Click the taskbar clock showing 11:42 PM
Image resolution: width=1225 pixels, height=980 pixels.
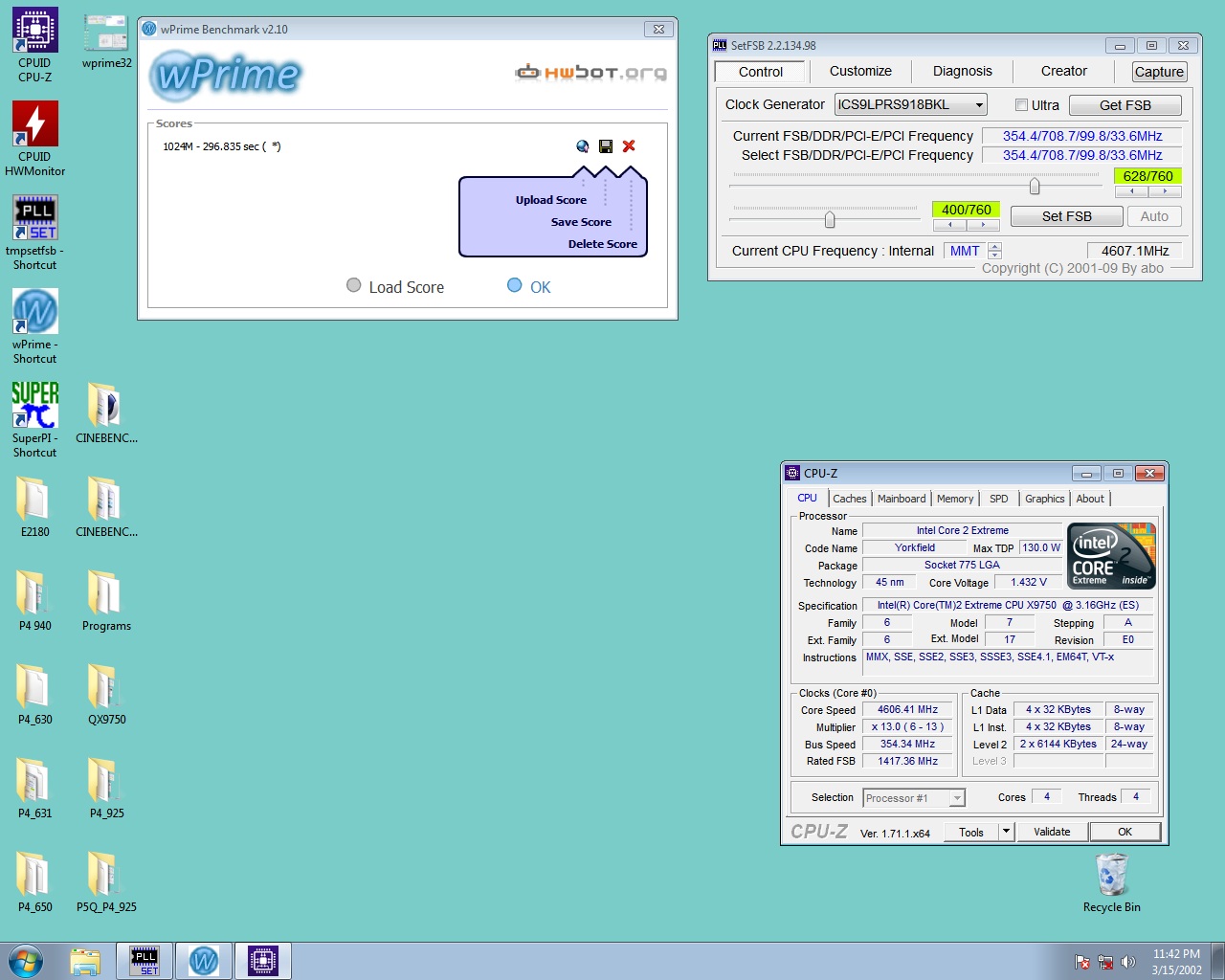pos(1176,962)
